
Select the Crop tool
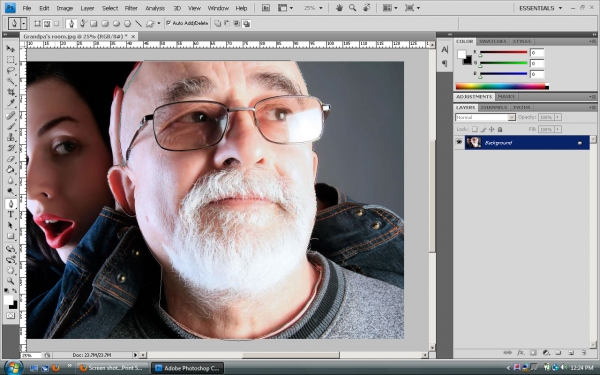[x=10, y=92]
